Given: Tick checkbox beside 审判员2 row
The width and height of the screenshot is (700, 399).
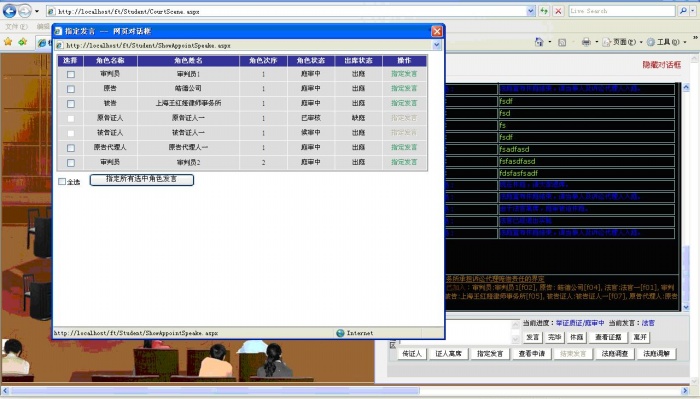Looking at the screenshot, I should point(71,163).
